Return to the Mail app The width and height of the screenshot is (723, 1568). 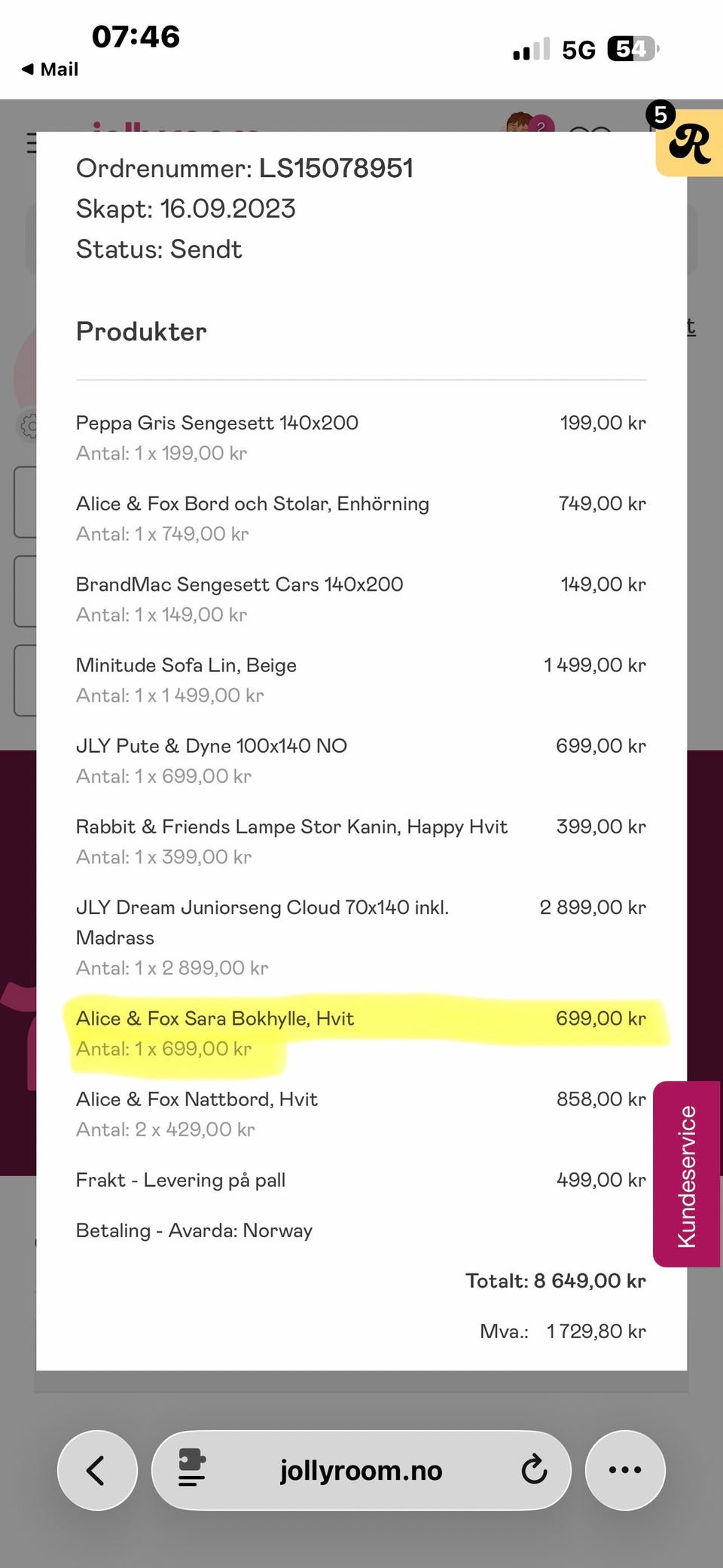click(50, 69)
